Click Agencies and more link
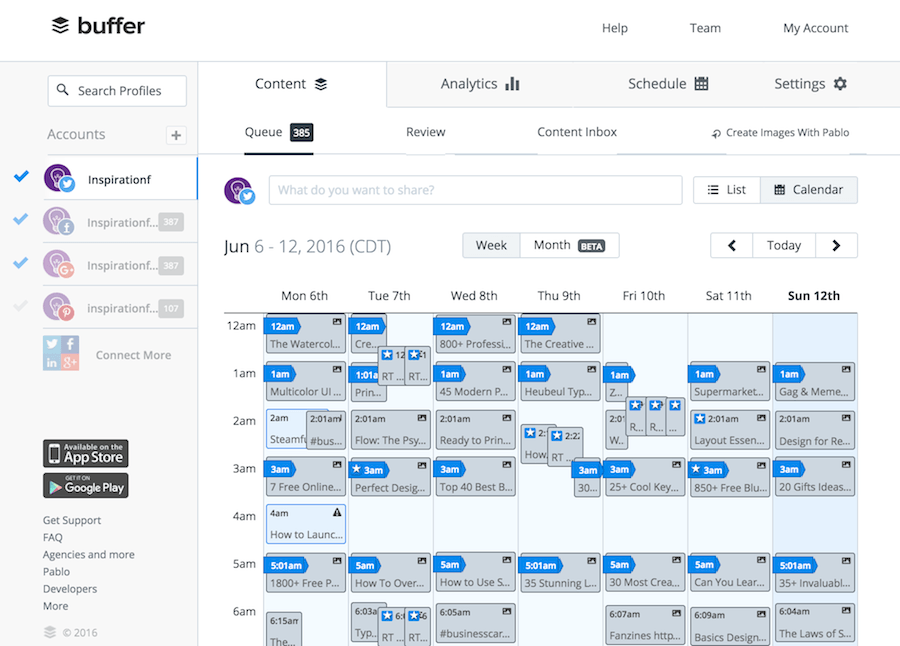This screenshot has height=646, width=900. click(x=89, y=555)
